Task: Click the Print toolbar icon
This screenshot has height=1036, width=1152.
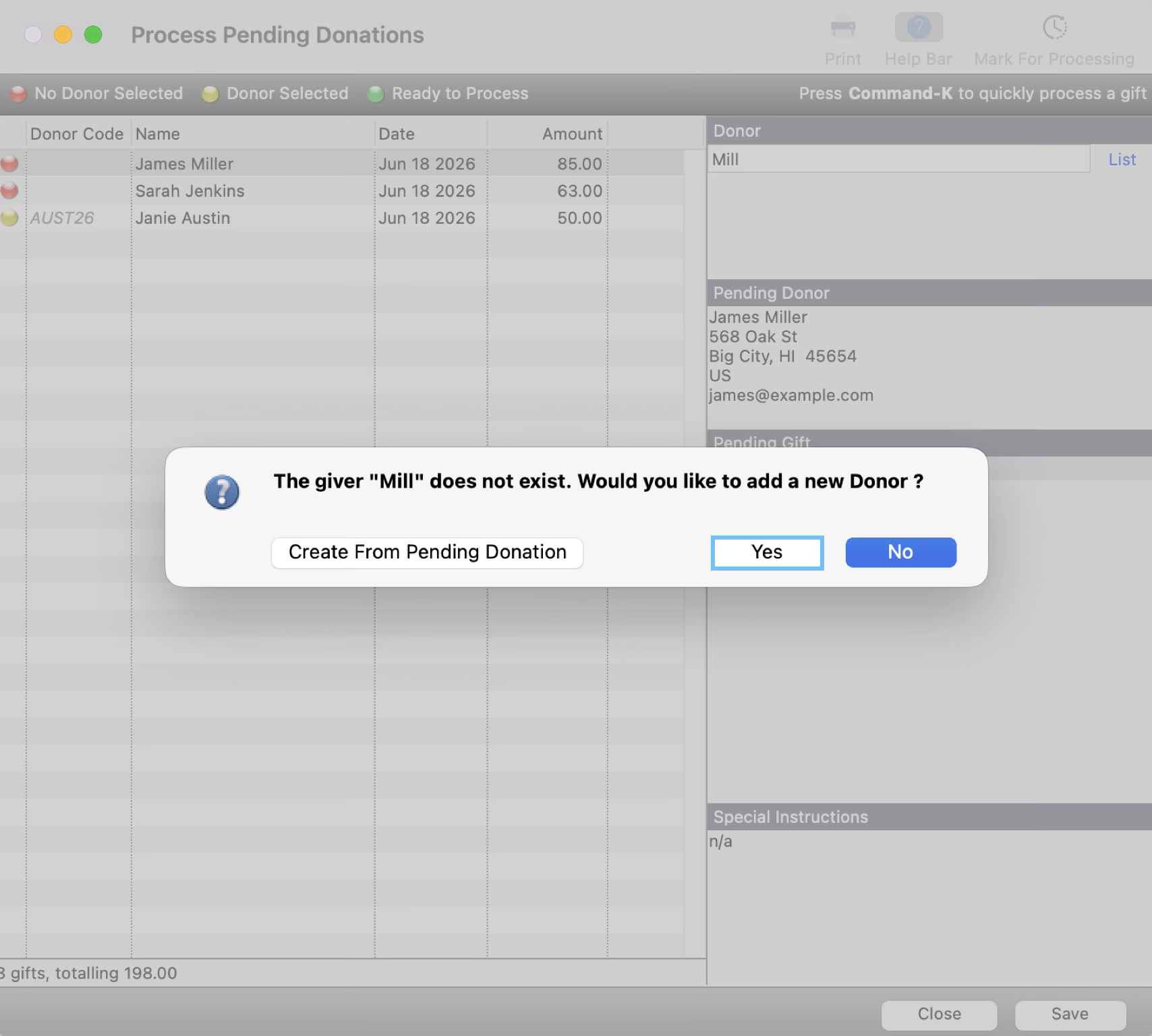Action: tap(842, 28)
